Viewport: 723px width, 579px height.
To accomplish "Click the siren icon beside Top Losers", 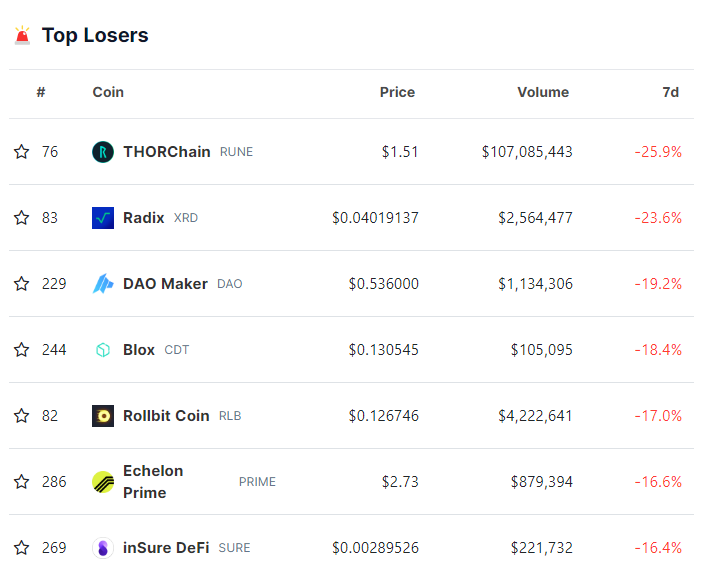I will click(22, 36).
